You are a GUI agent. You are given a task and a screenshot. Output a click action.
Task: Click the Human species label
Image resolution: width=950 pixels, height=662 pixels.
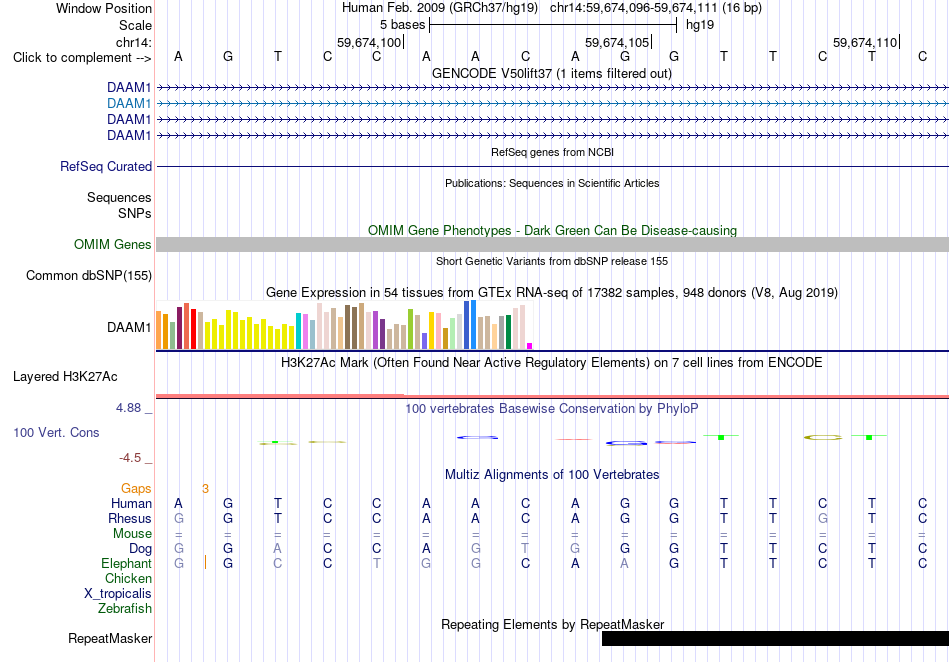coord(131,504)
